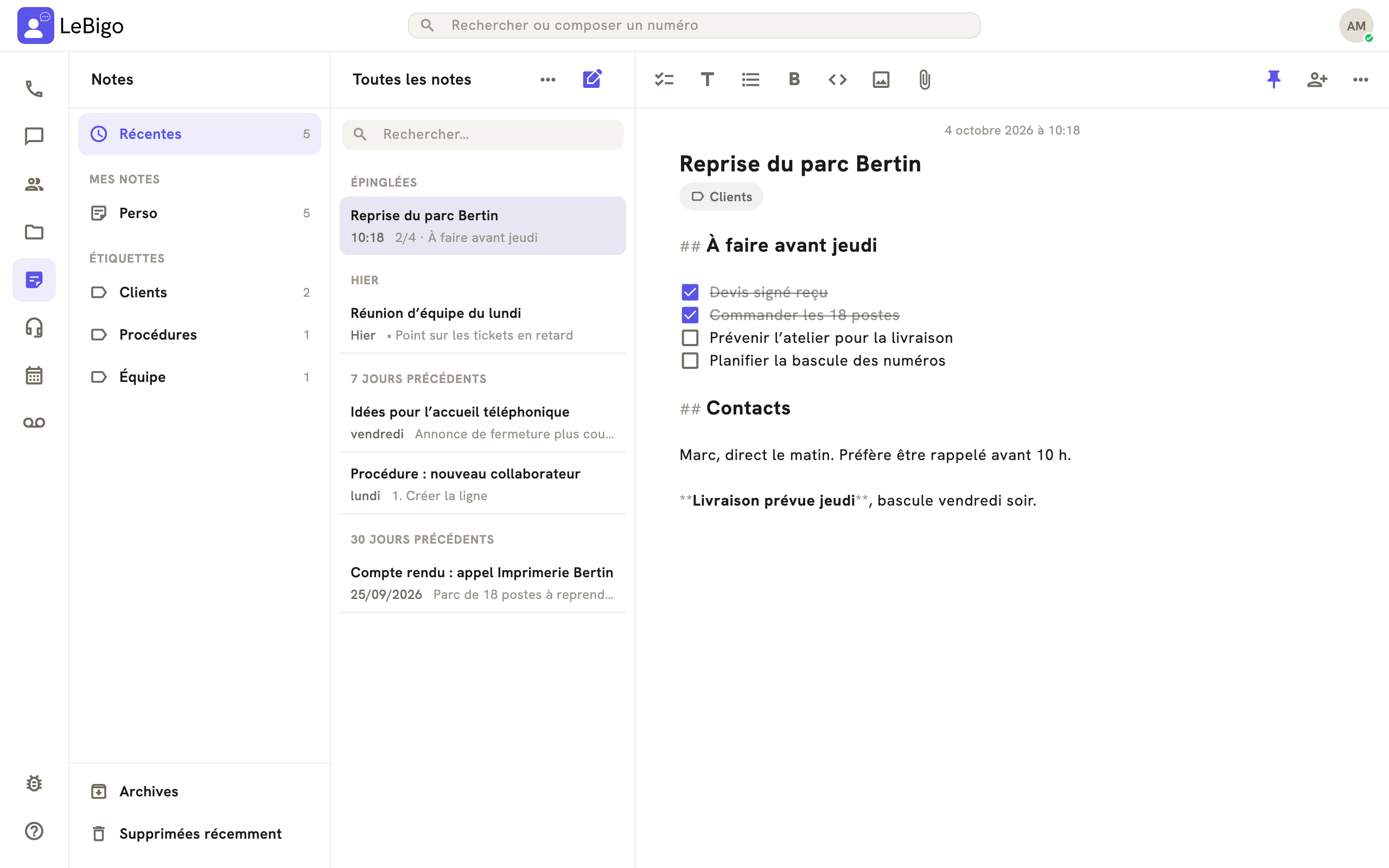
Task: Open the AM user avatar menu
Action: coord(1356,26)
